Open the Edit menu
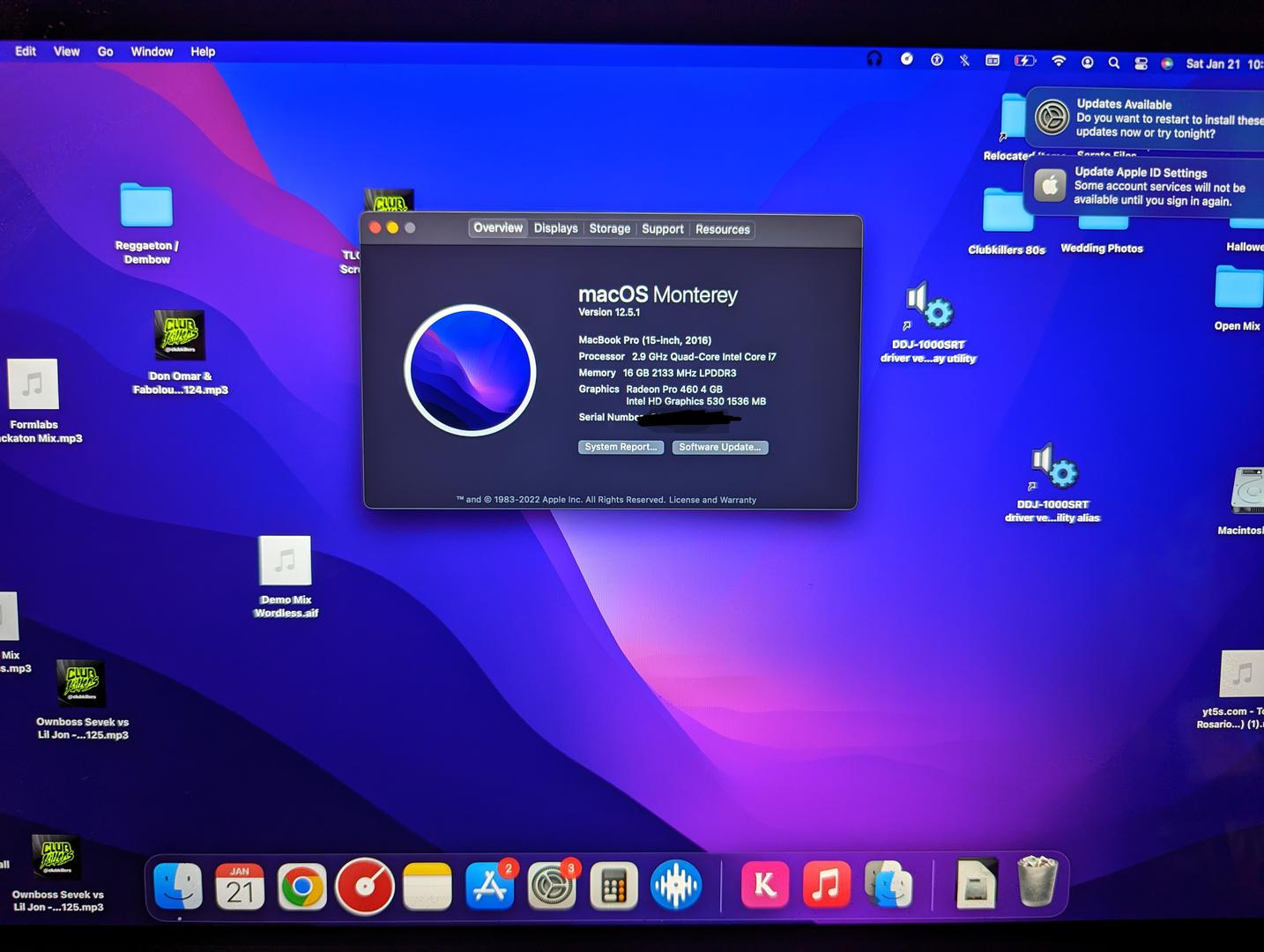The image size is (1264, 952). (26, 51)
